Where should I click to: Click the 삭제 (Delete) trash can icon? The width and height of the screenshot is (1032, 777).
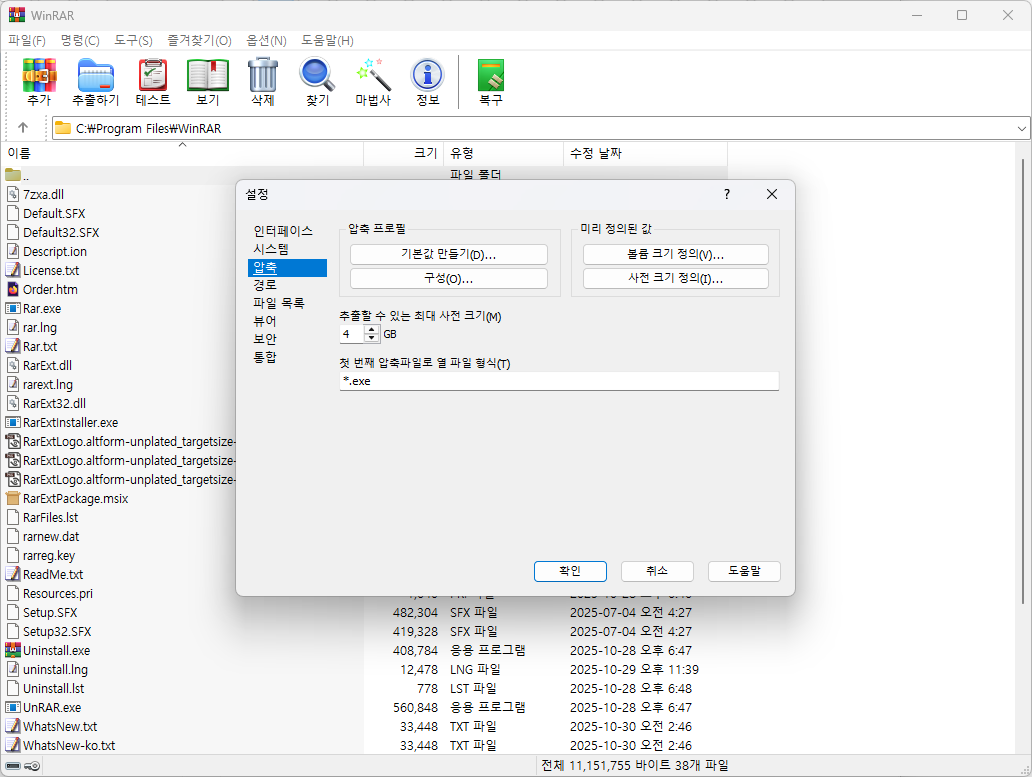point(263,75)
